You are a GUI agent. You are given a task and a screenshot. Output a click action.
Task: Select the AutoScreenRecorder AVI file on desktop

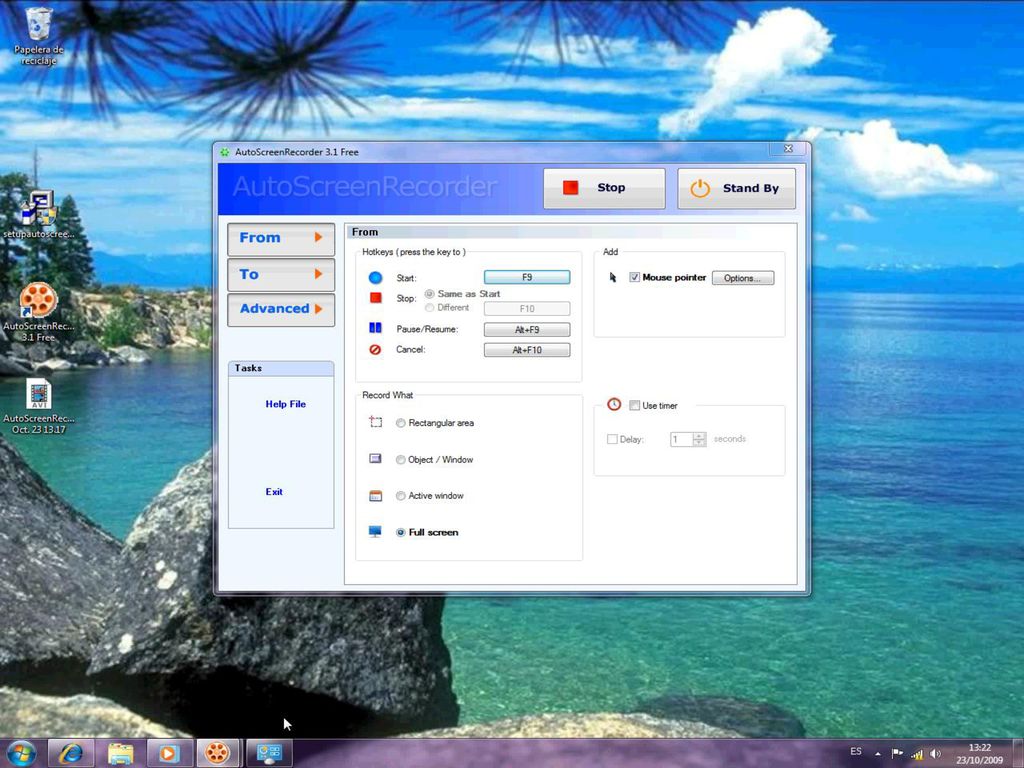[39, 406]
